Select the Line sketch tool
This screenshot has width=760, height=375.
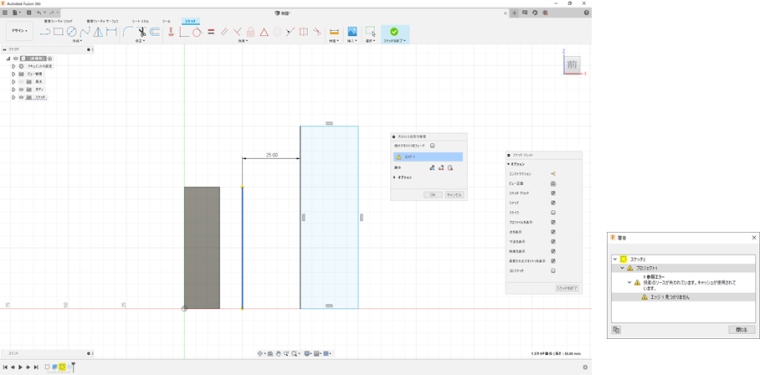click(x=45, y=32)
